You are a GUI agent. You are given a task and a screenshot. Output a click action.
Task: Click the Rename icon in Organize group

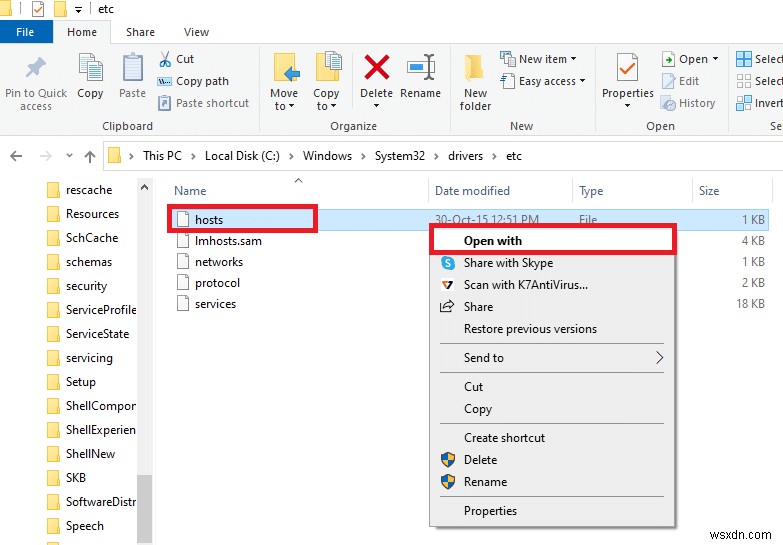420,67
